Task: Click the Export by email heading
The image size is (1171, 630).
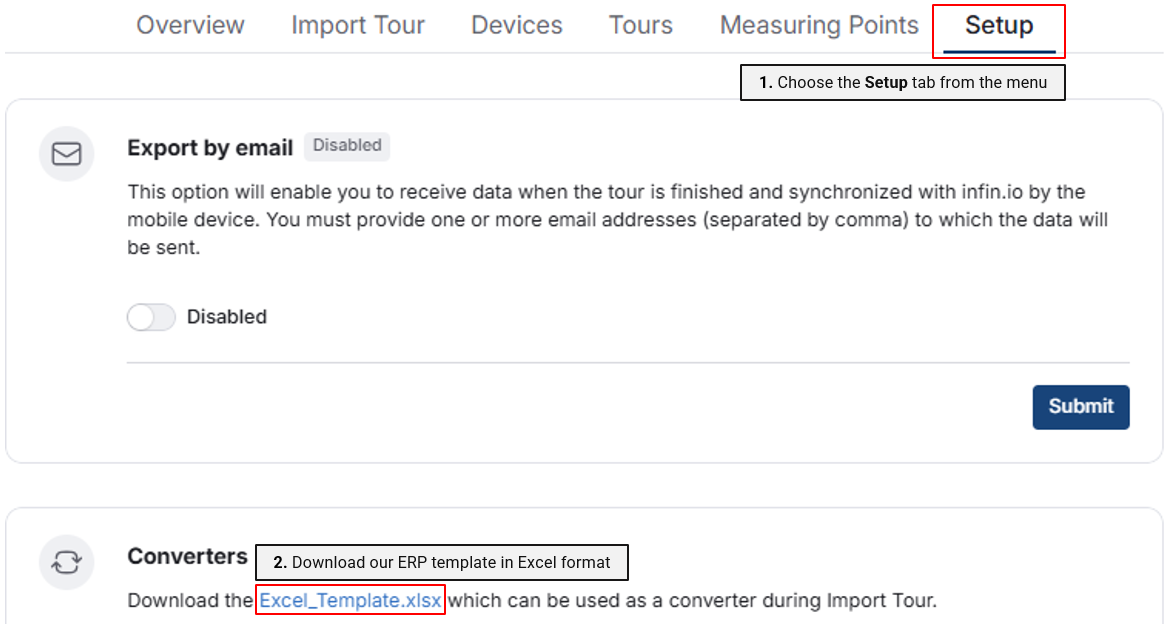Action: [x=210, y=148]
